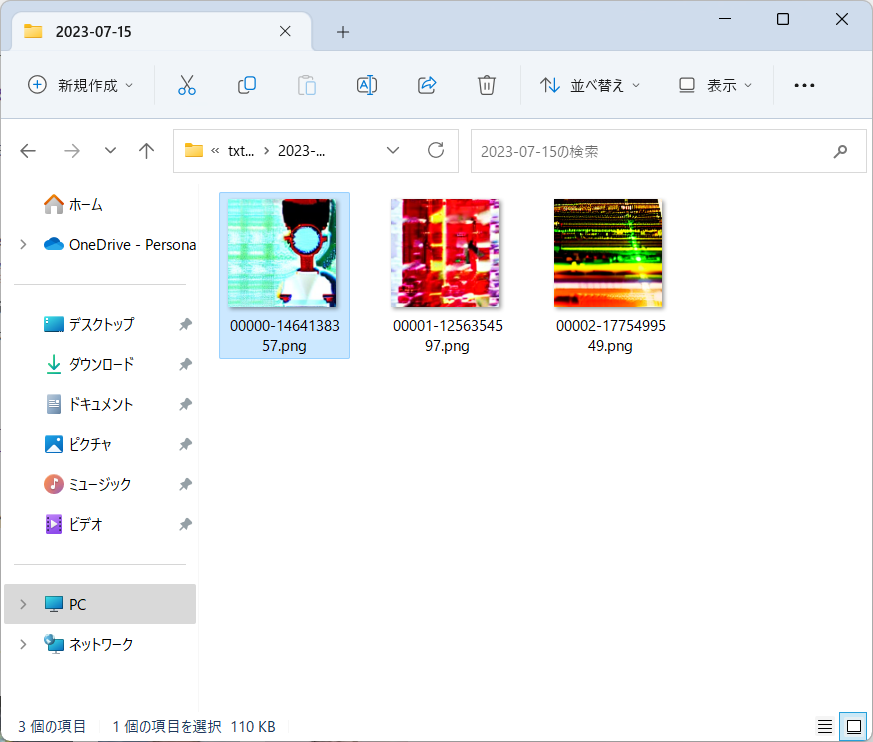The image size is (873, 742).
Task: Go up one folder level
Action: pos(146,151)
